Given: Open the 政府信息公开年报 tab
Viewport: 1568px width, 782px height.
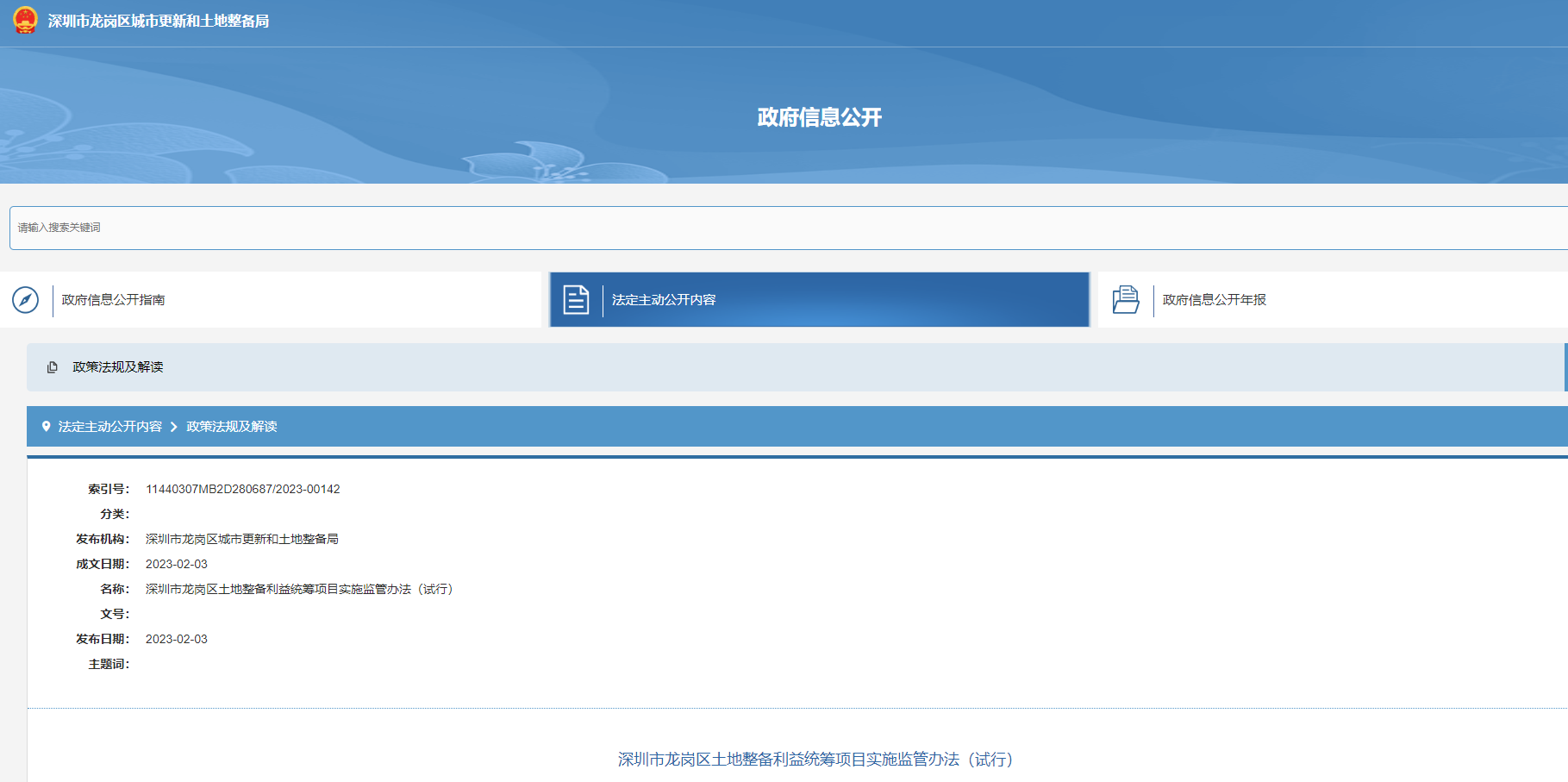Looking at the screenshot, I should (x=1214, y=300).
